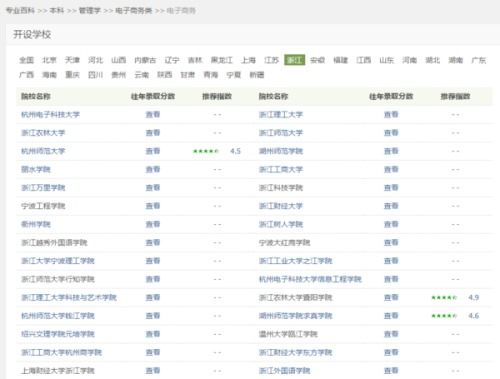Choose the 湖北 region filter
Viewport: 500px width, 379px height.
(432, 60)
